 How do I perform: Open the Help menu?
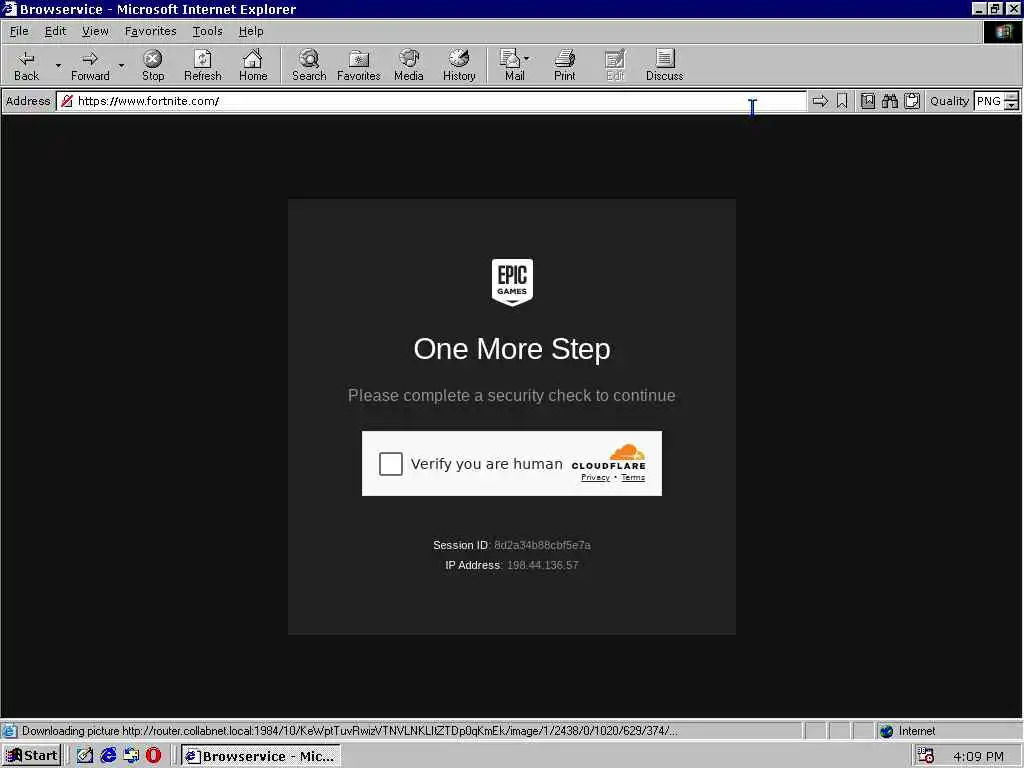[x=251, y=31]
